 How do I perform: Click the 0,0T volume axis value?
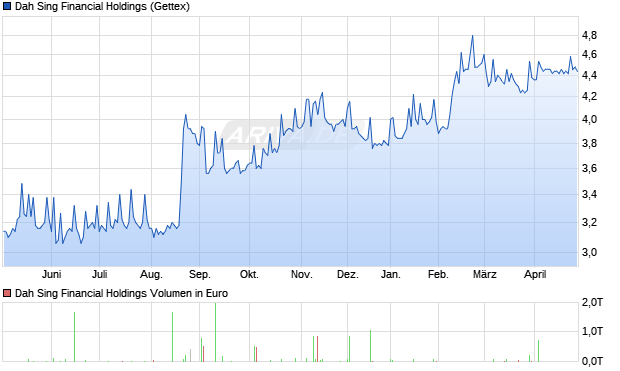592,361
